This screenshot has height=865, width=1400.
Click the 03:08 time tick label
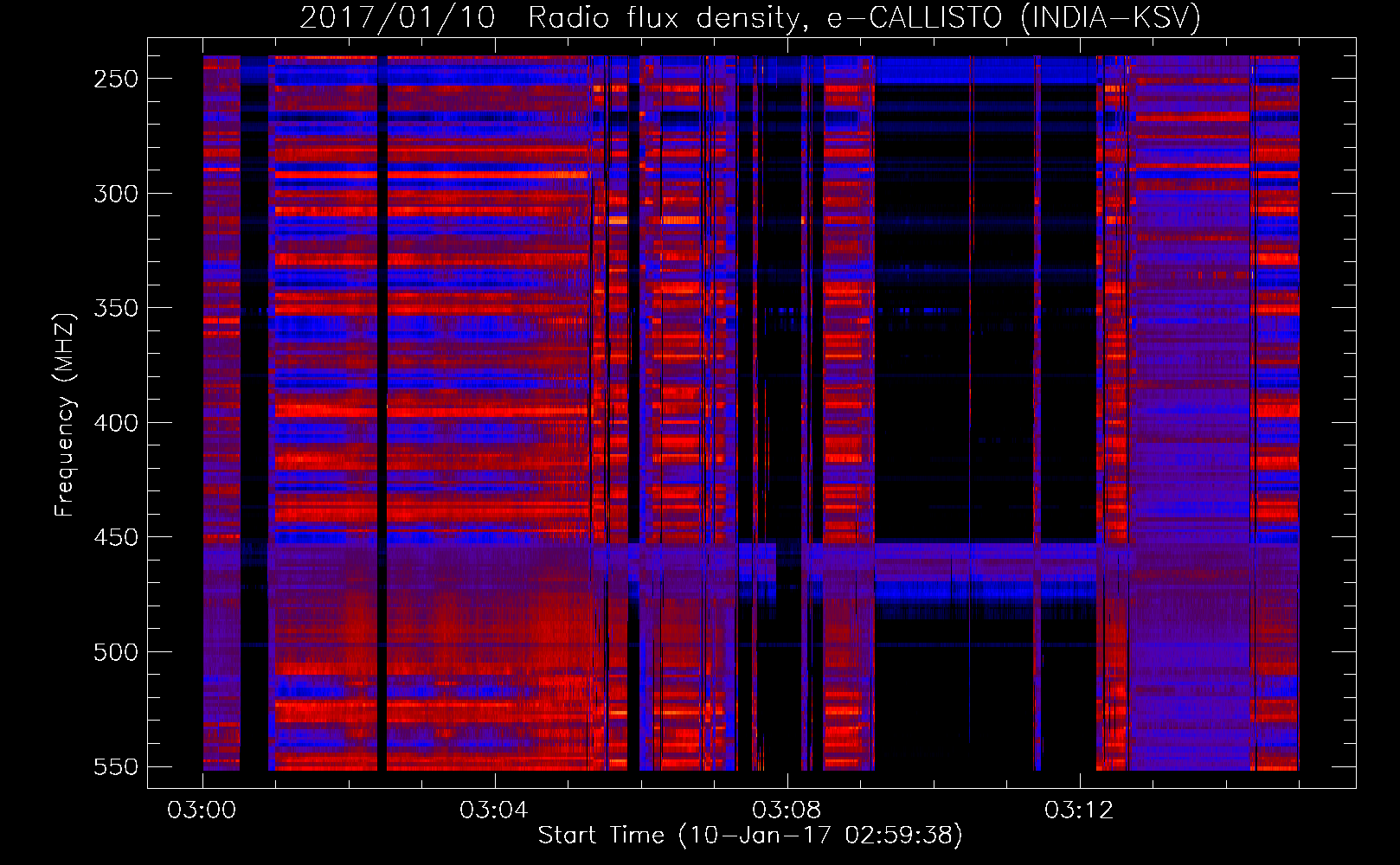click(x=787, y=811)
